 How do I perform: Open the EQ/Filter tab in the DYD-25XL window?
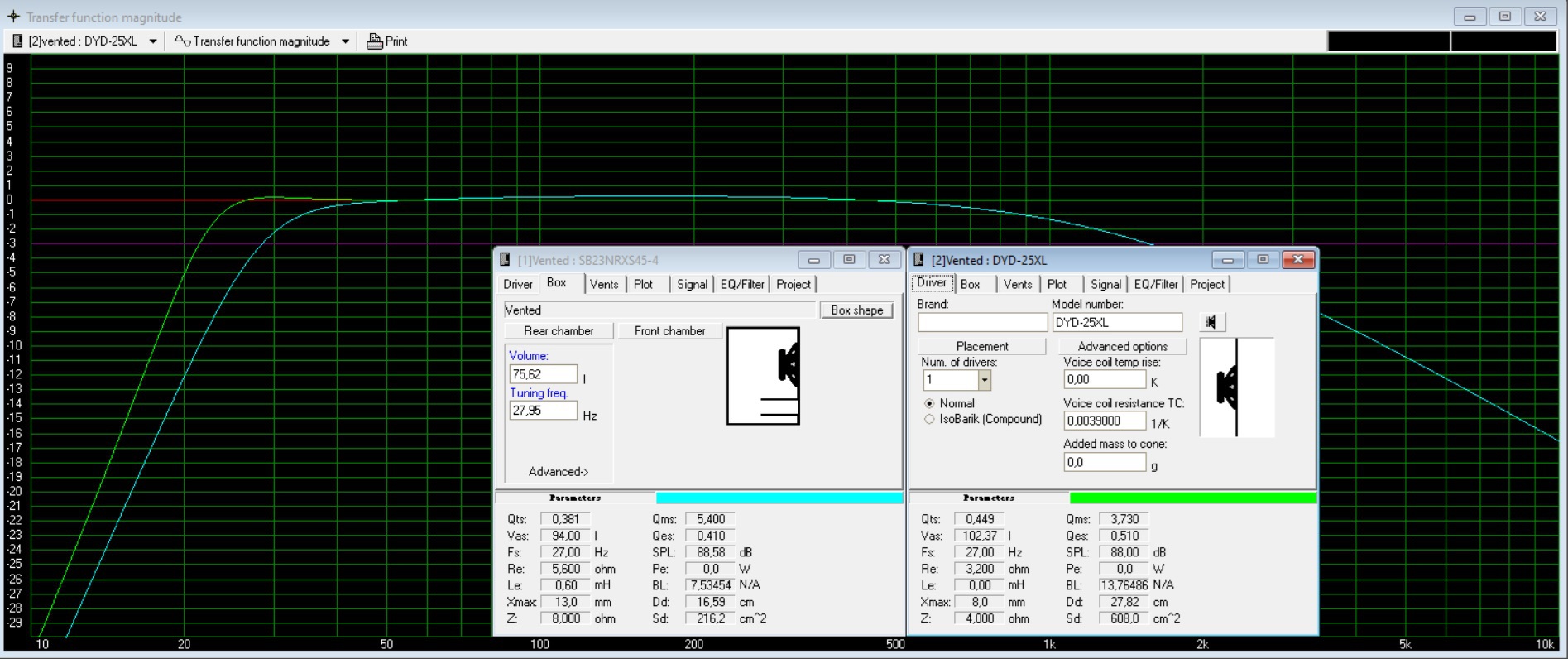(1156, 284)
